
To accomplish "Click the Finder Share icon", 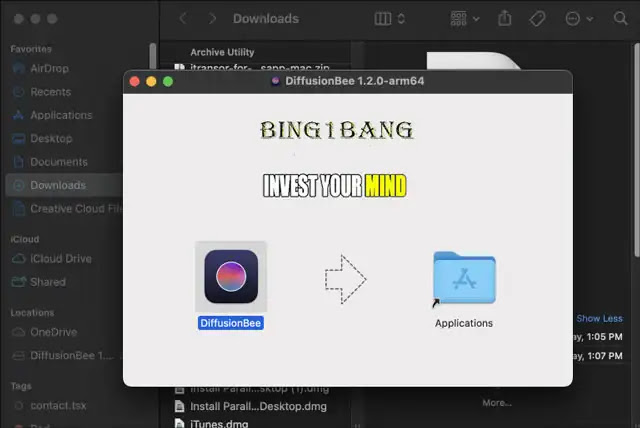I will (505, 18).
